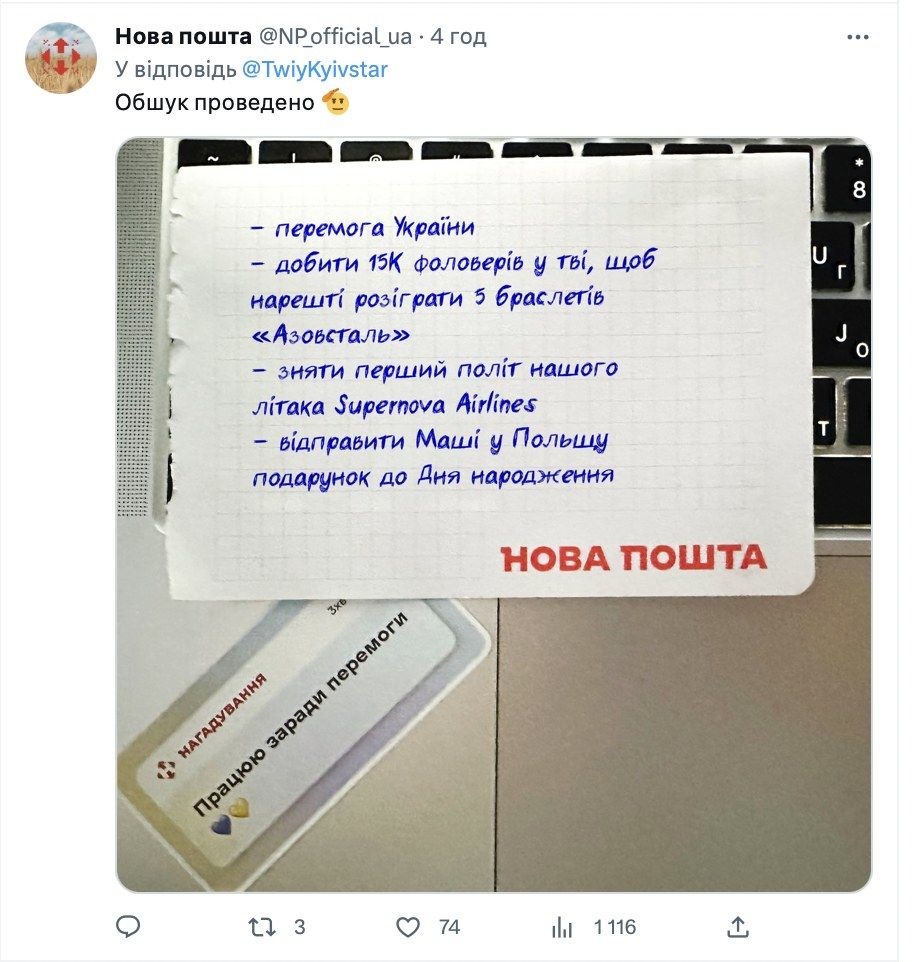Screen dimensions: 916x962
Task: Click the like count 74
Action: (449, 926)
